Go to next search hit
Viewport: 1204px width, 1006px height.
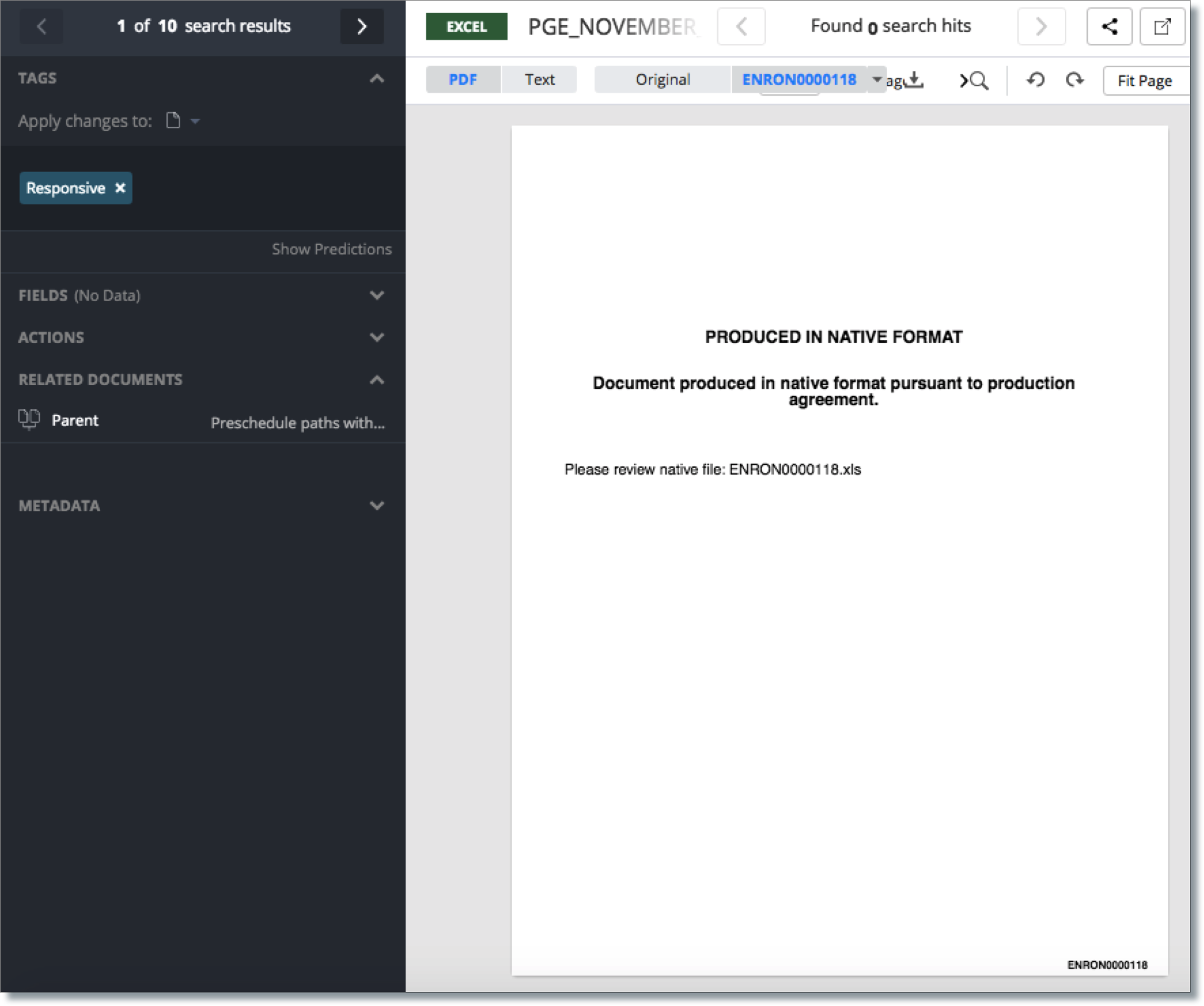(x=1041, y=26)
